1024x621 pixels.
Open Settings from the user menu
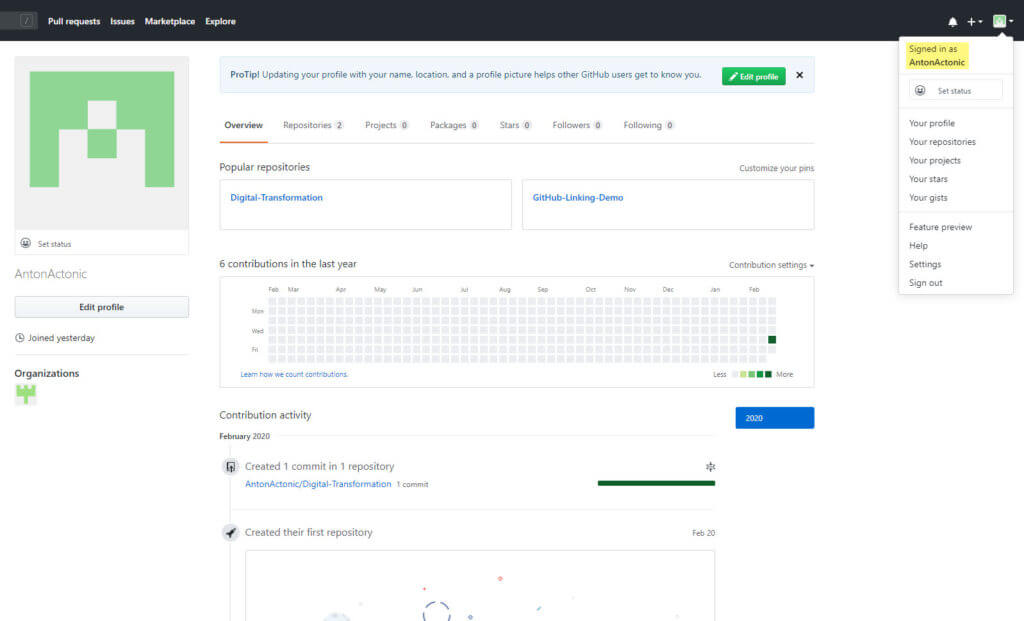[x=924, y=264]
